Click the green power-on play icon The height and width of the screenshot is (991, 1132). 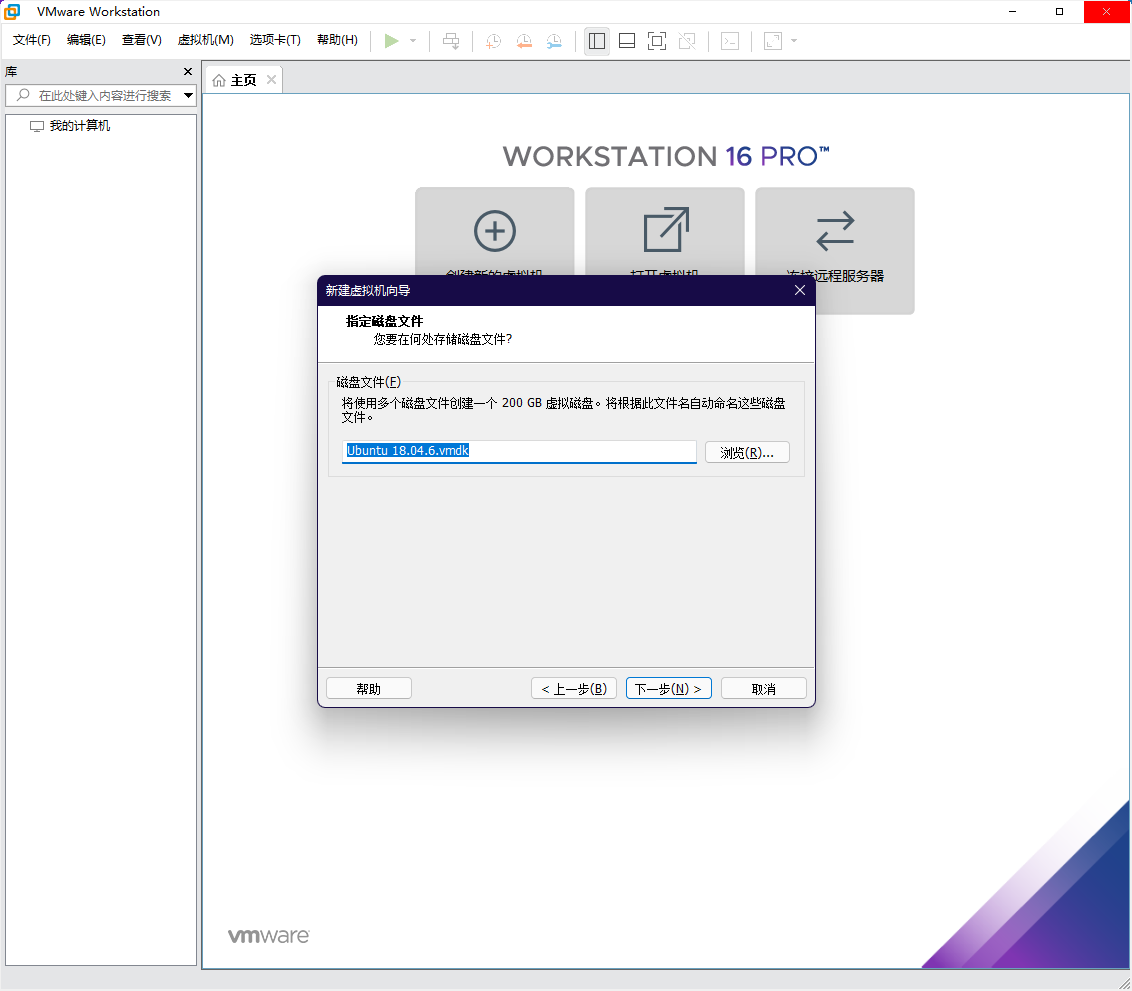click(x=391, y=41)
